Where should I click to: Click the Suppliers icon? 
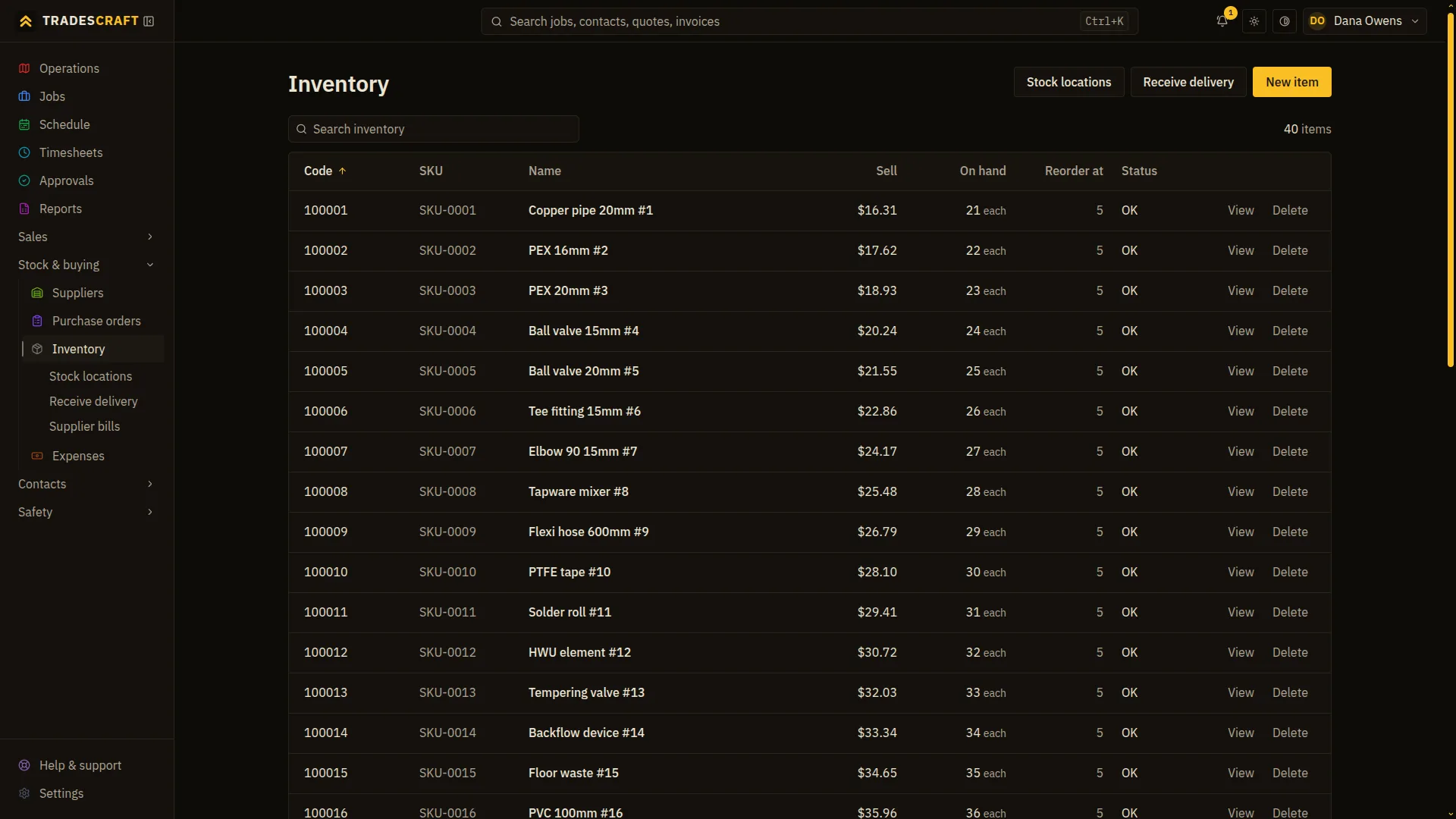(x=37, y=293)
